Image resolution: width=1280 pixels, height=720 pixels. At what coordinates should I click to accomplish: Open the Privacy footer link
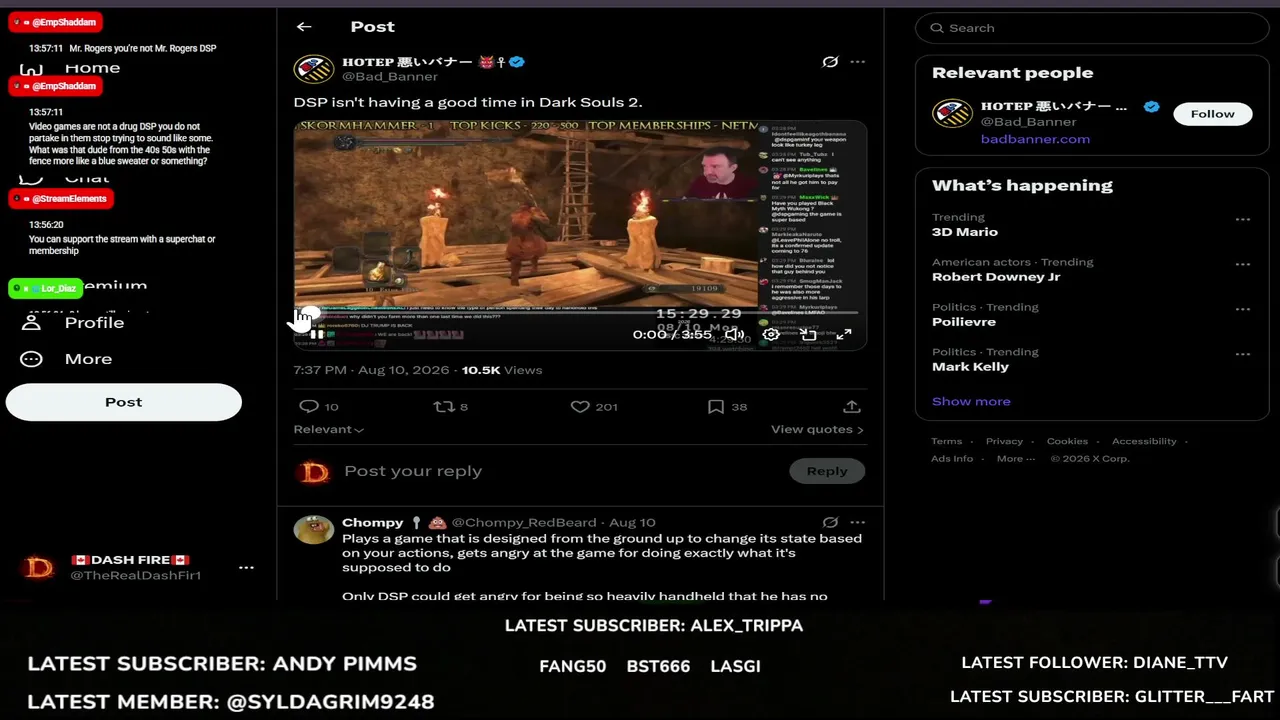(1004, 441)
